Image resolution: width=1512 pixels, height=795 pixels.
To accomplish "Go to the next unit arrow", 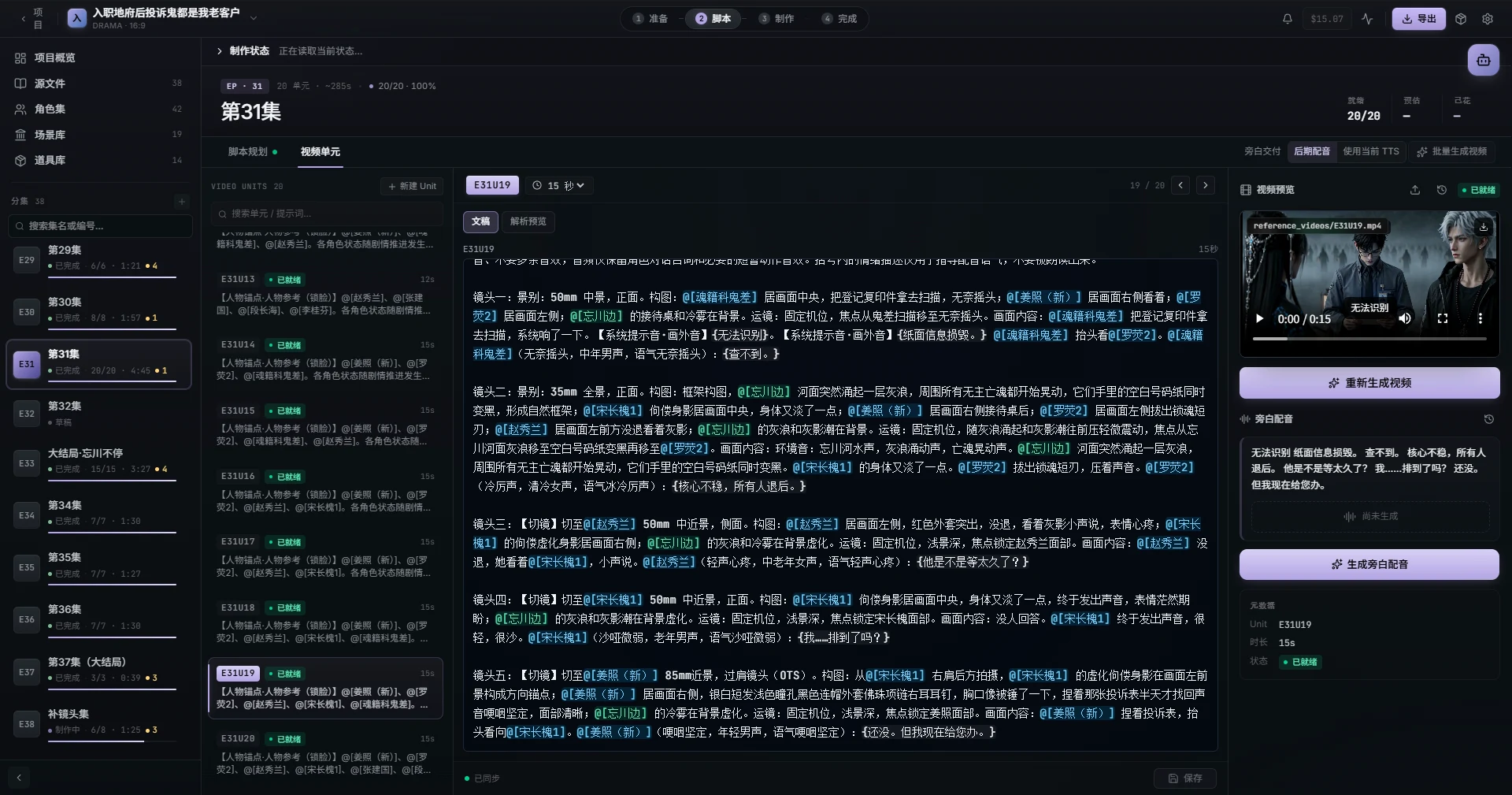I will pos(1205,185).
